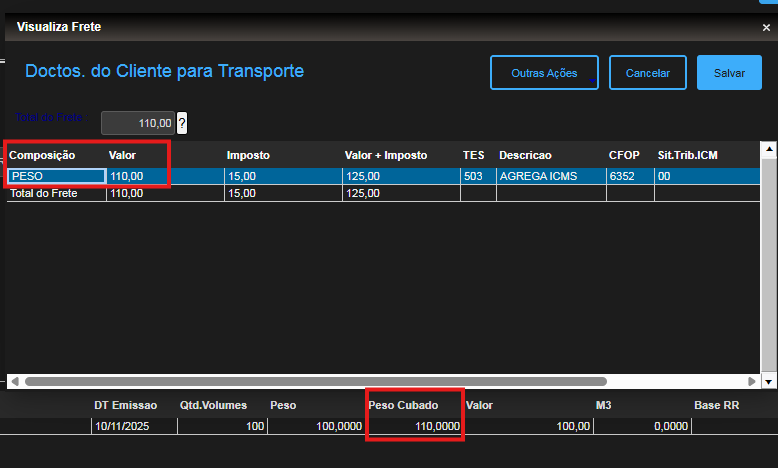Click the Composição column header
778x468 pixels.
tap(43, 155)
